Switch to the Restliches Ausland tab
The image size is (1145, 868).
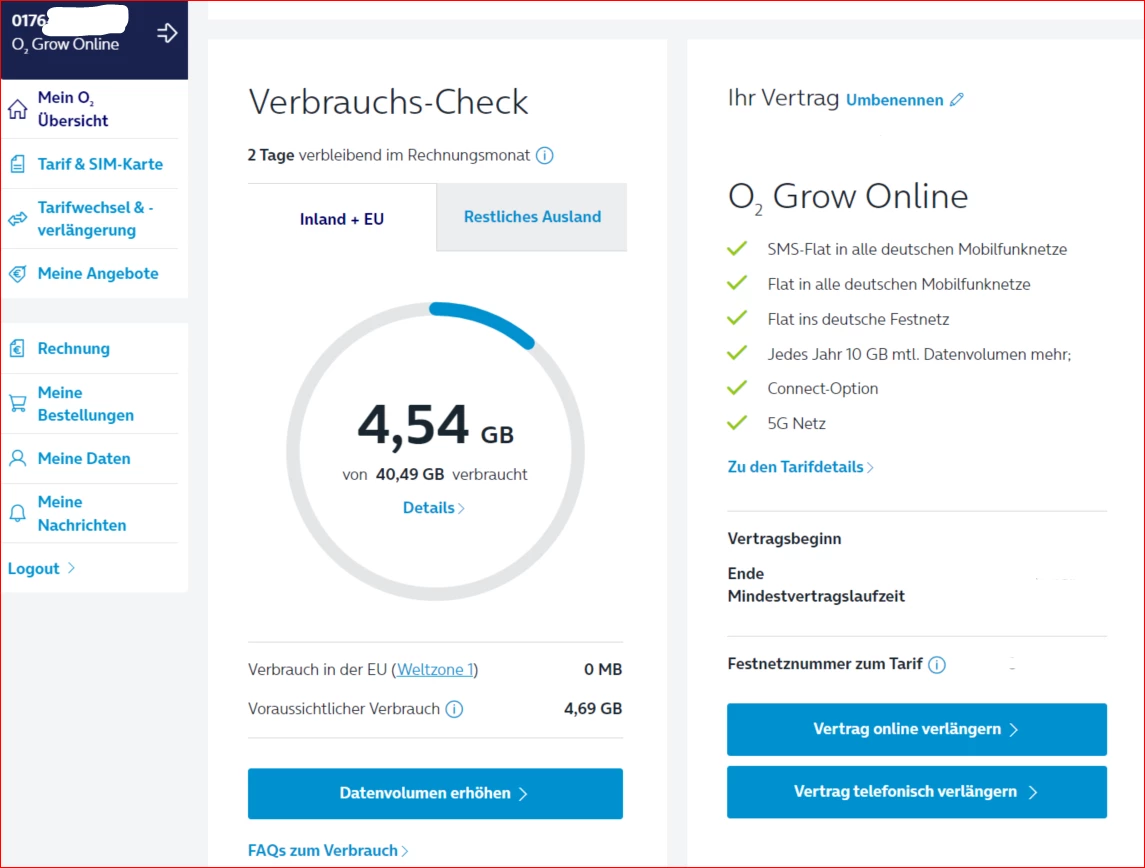pyautogui.click(x=532, y=217)
